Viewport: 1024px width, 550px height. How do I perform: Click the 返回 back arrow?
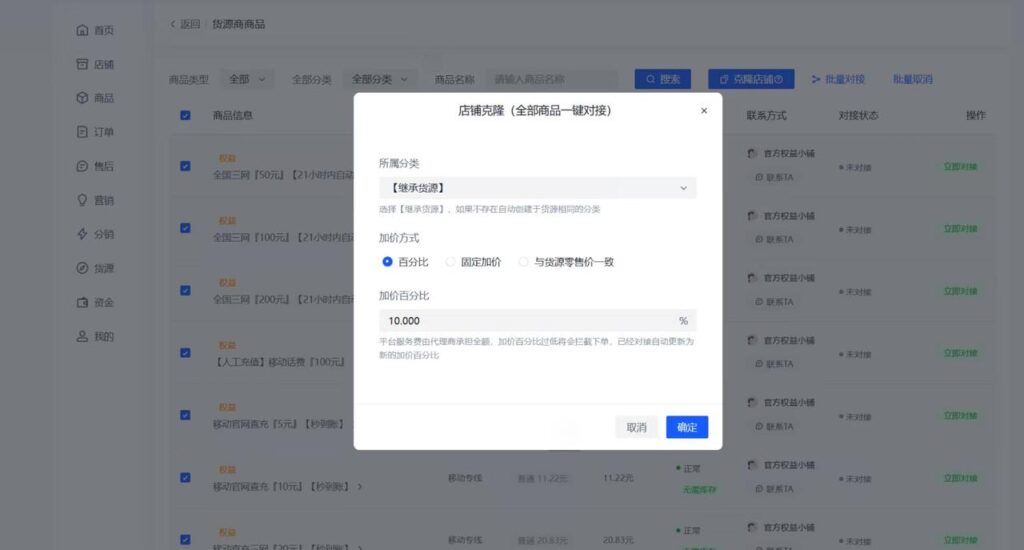pyautogui.click(x=172, y=24)
